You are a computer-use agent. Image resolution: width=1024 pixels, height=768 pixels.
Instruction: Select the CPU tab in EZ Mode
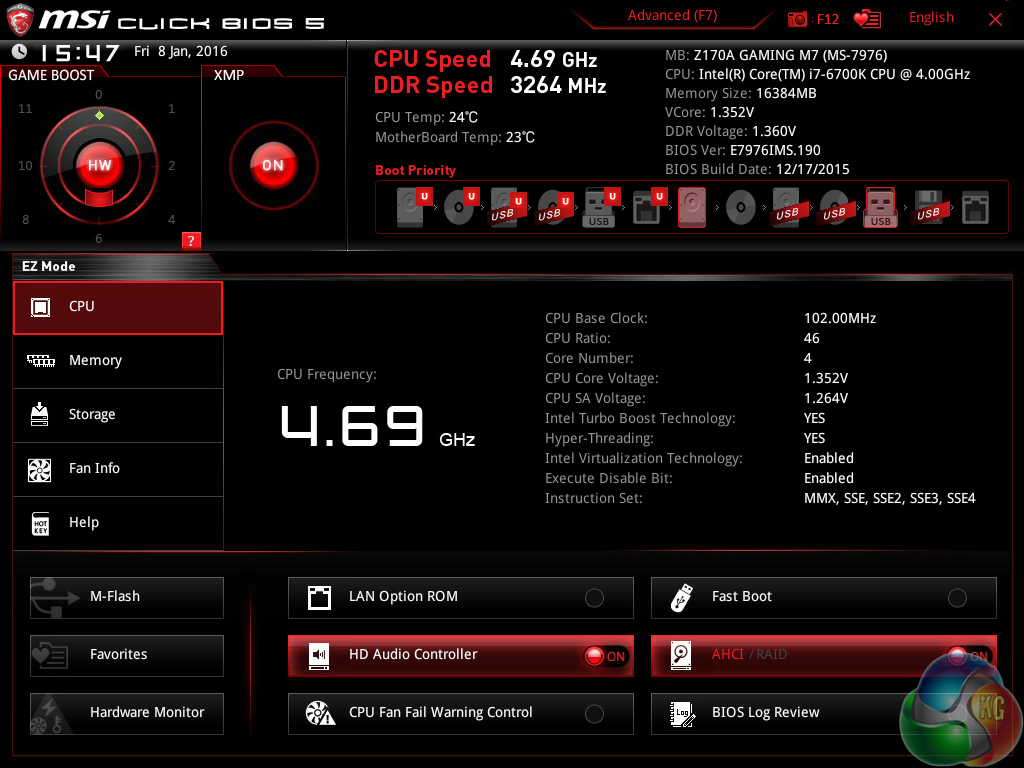tap(118, 308)
